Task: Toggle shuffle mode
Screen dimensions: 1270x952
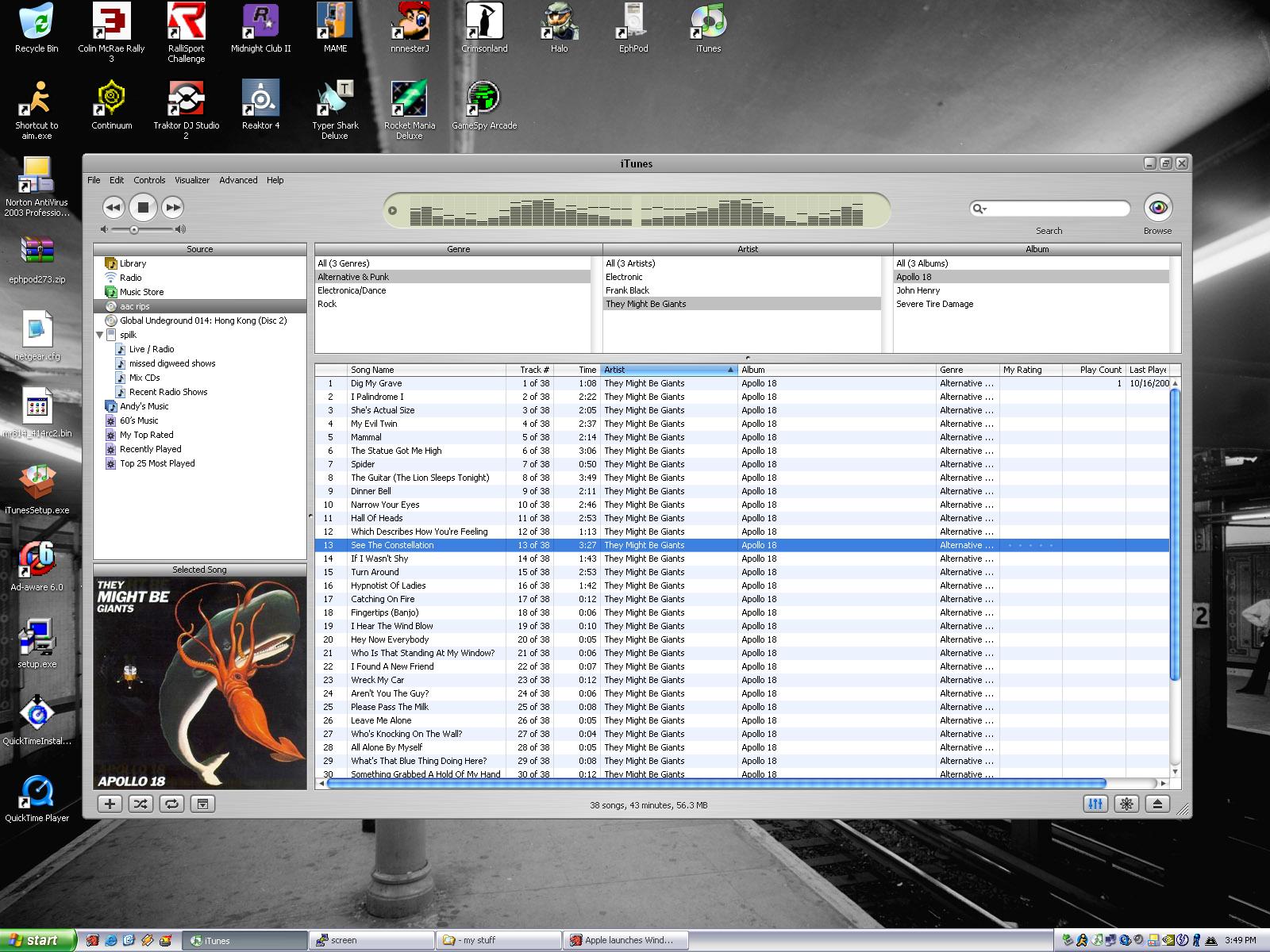Action: 140,804
